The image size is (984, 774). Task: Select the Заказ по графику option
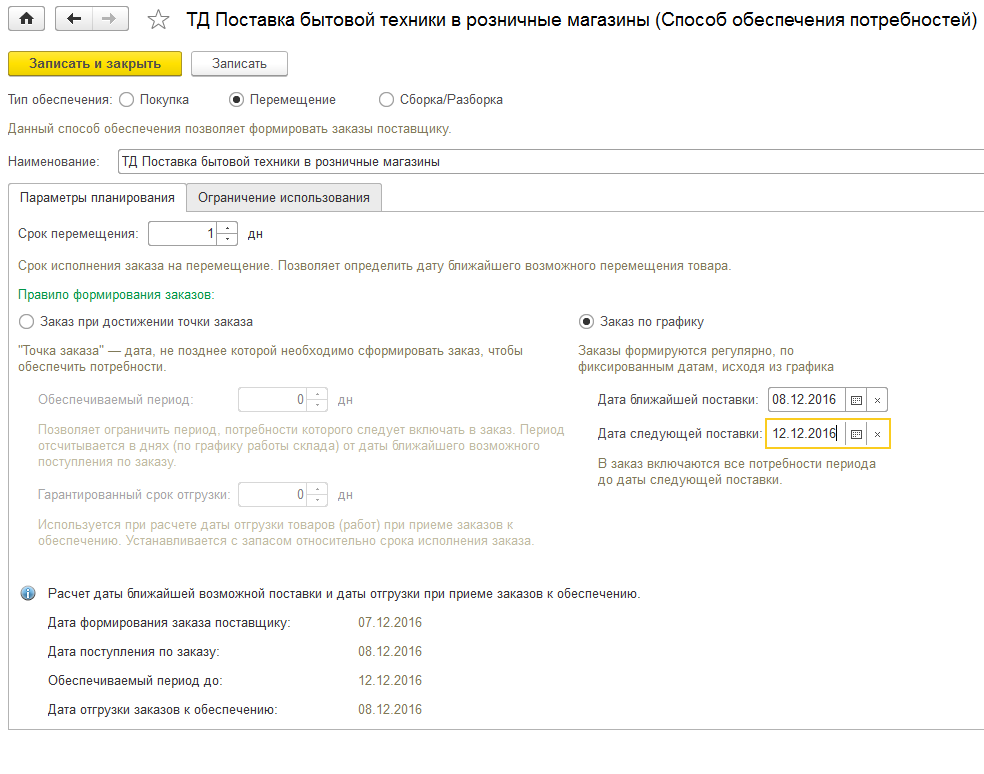pos(586,322)
